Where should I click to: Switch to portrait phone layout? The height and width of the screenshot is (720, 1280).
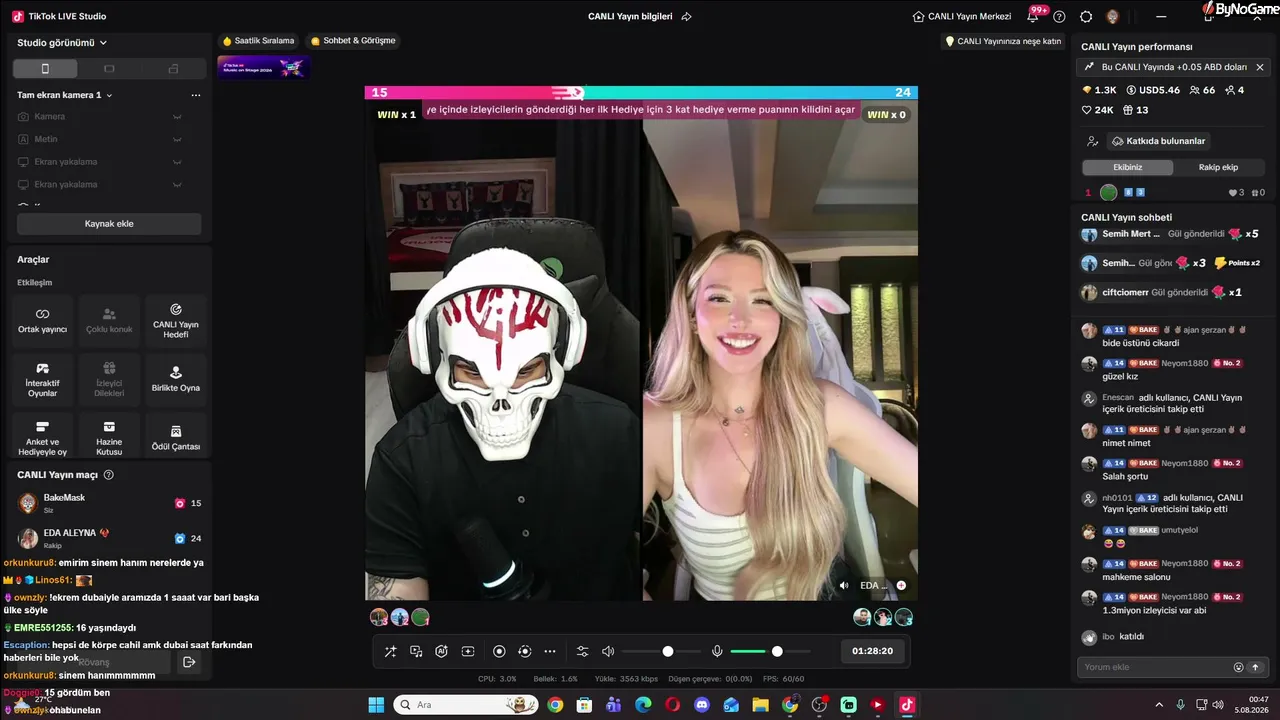click(x=45, y=69)
